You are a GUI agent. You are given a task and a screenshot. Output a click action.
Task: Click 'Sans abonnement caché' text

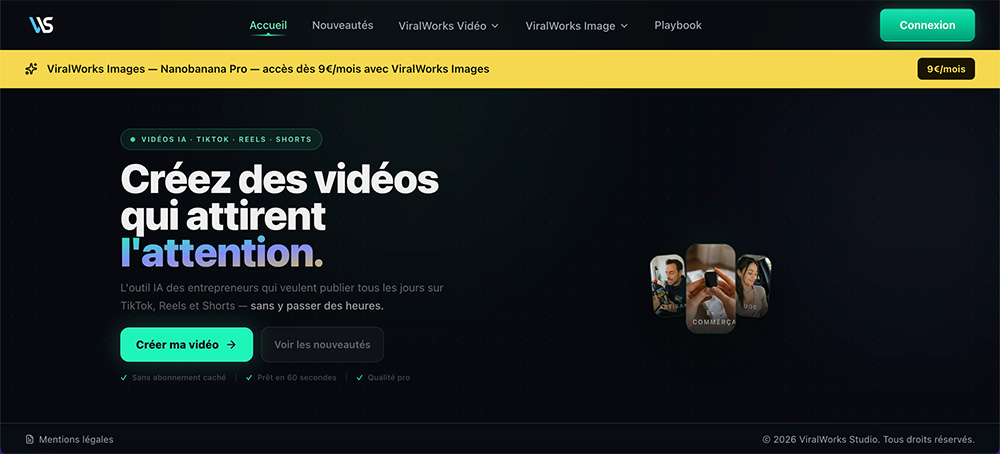[179, 377]
